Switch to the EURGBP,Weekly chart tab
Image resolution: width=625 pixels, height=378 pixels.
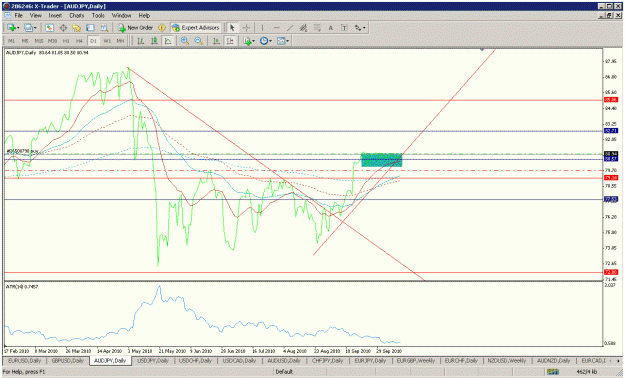415,361
